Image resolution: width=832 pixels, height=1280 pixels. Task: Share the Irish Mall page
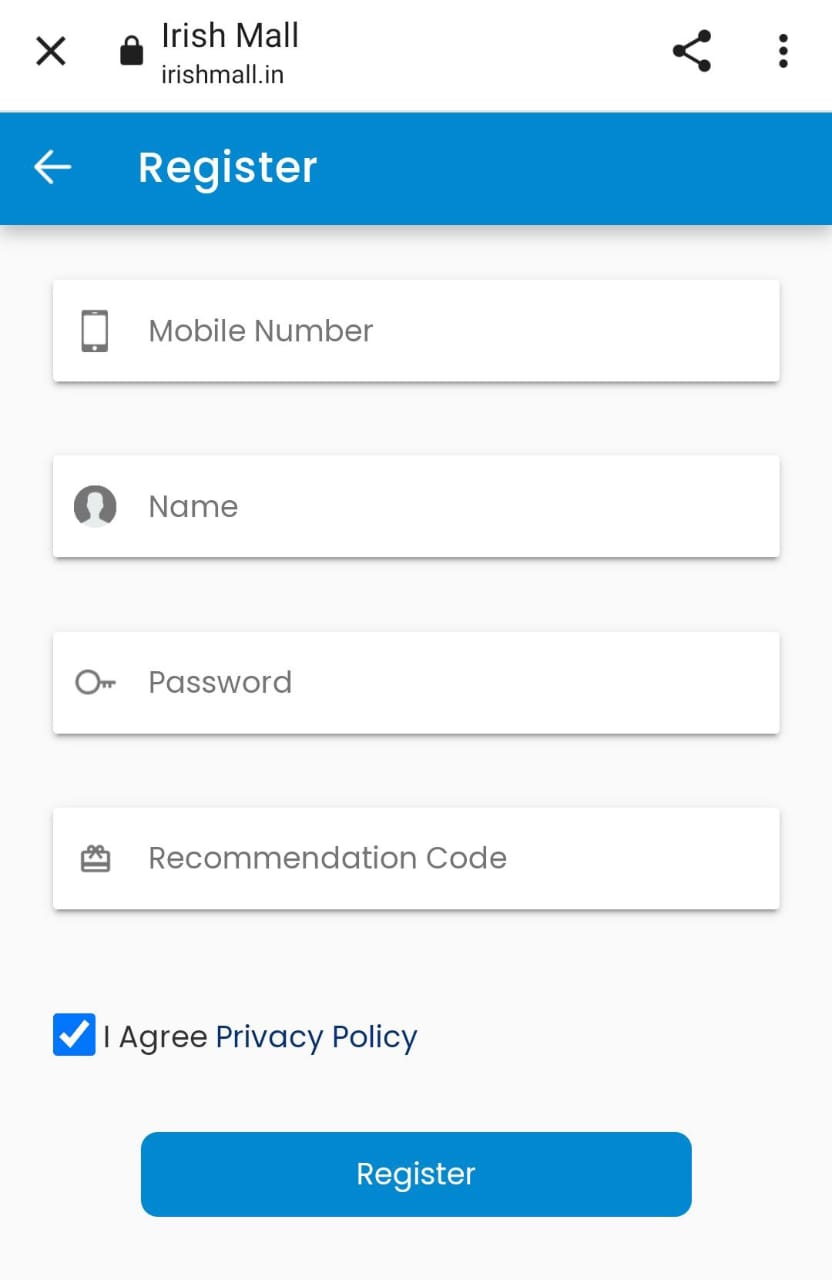coord(691,51)
